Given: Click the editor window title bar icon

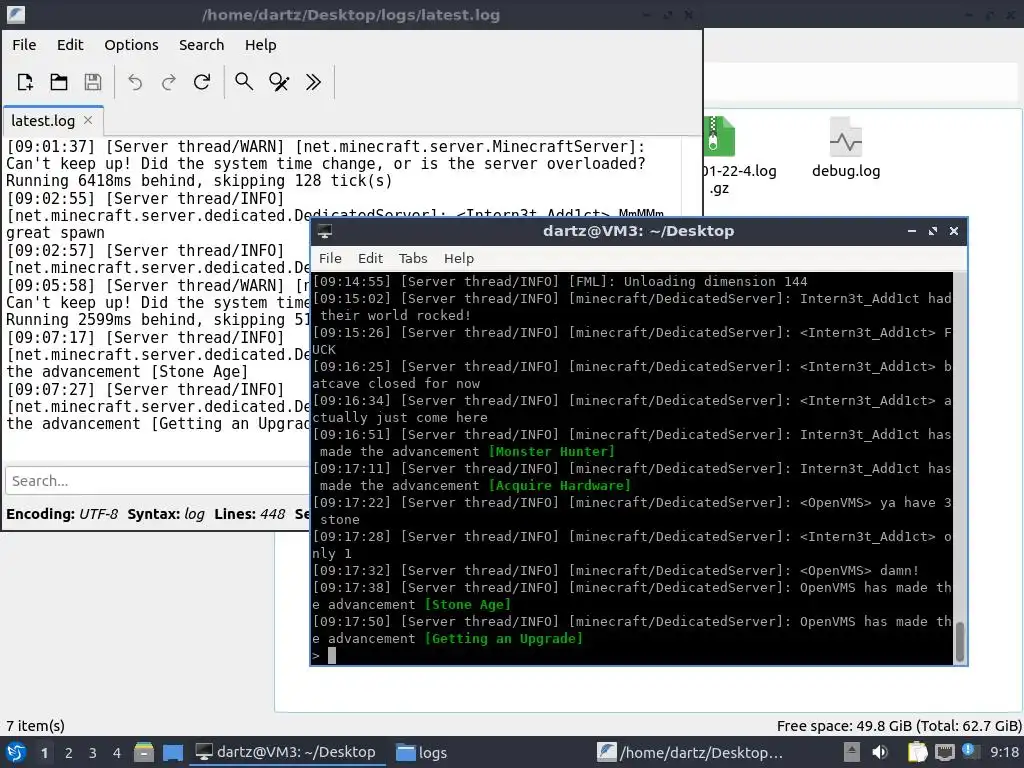Looking at the screenshot, I should tap(16, 14).
